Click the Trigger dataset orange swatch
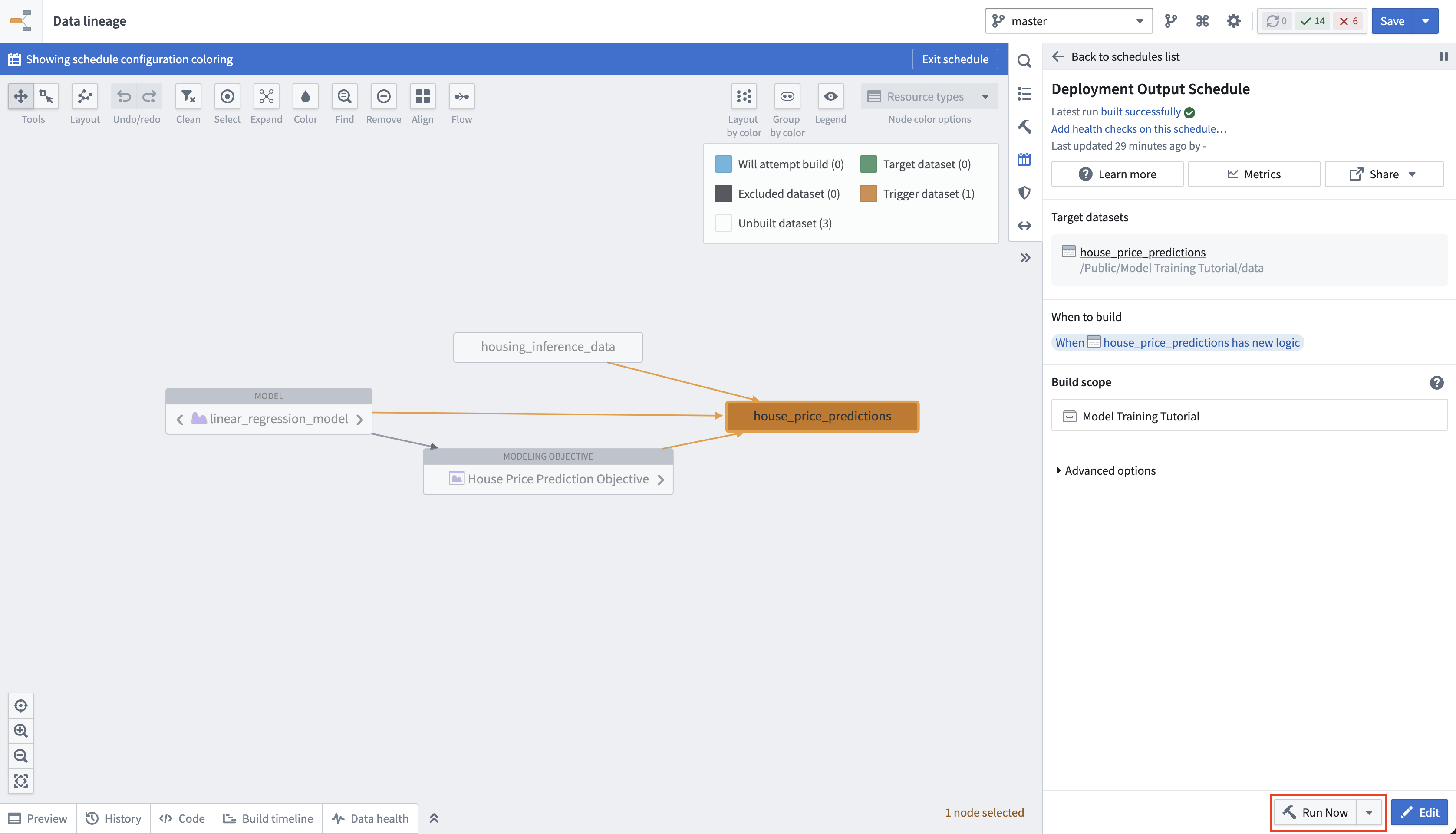1456x834 pixels. tap(868, 194)
